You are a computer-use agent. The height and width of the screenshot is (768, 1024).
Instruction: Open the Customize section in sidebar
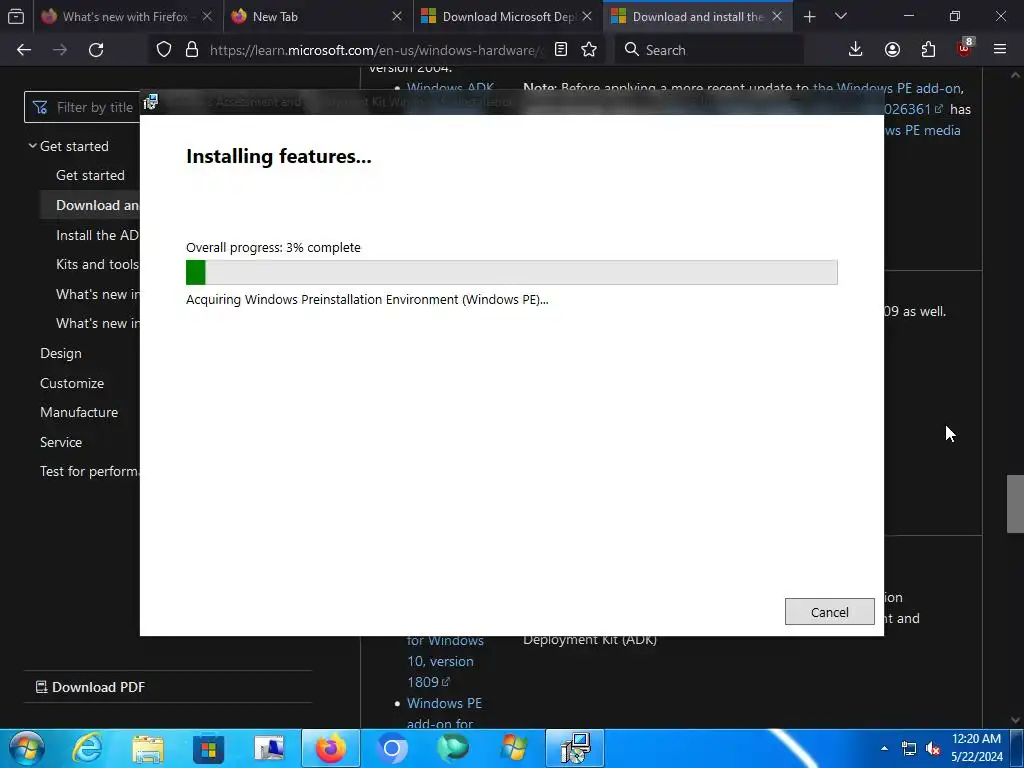72,383
